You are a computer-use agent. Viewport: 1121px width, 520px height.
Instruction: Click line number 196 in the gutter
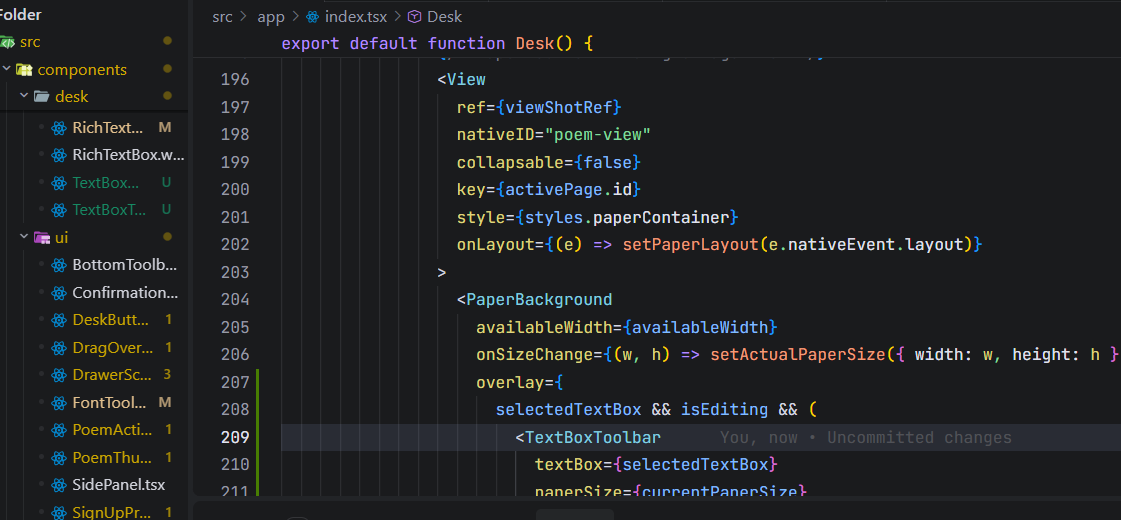point(235,79)
